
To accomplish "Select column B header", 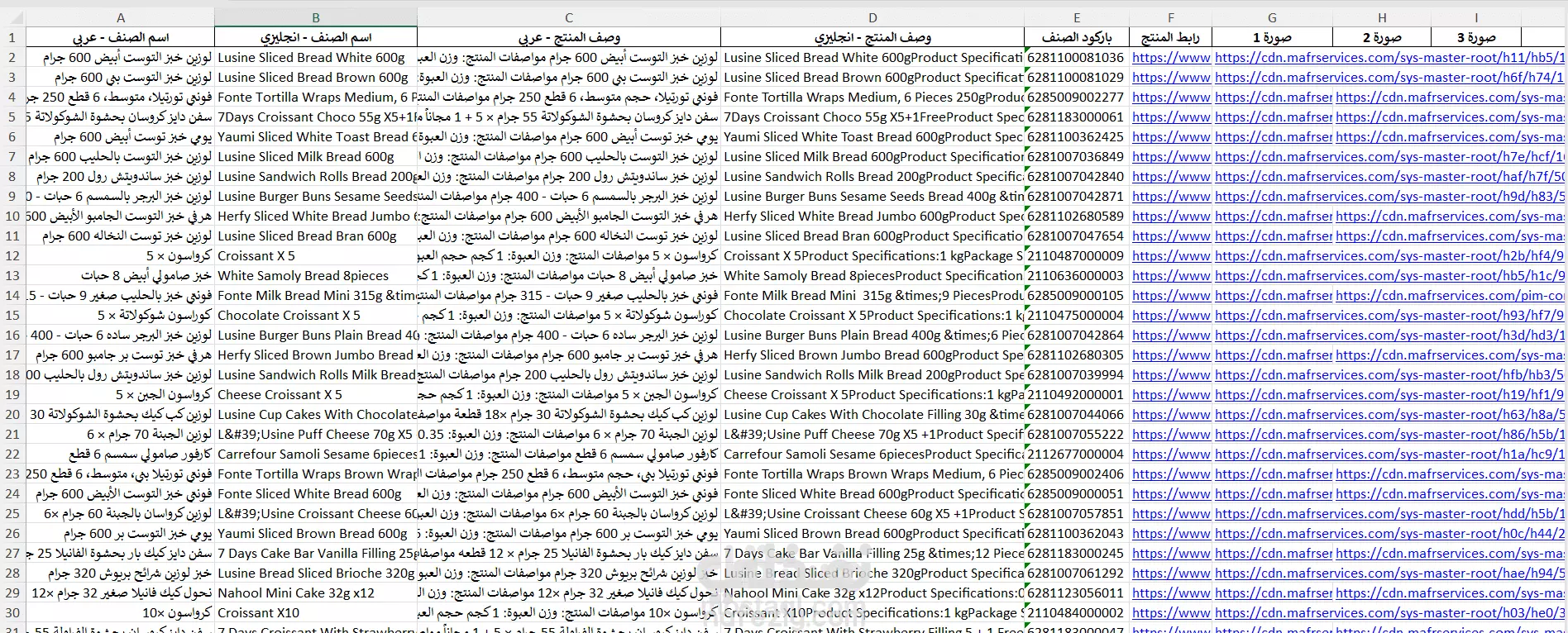I will [316, 17].
